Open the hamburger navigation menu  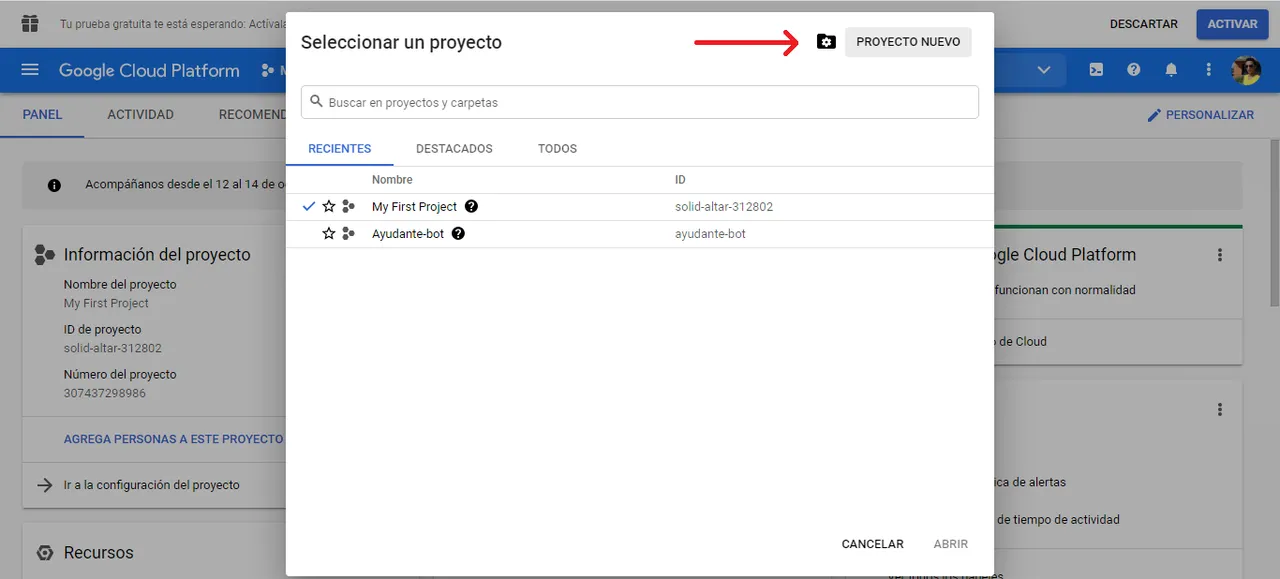(30, 70)
